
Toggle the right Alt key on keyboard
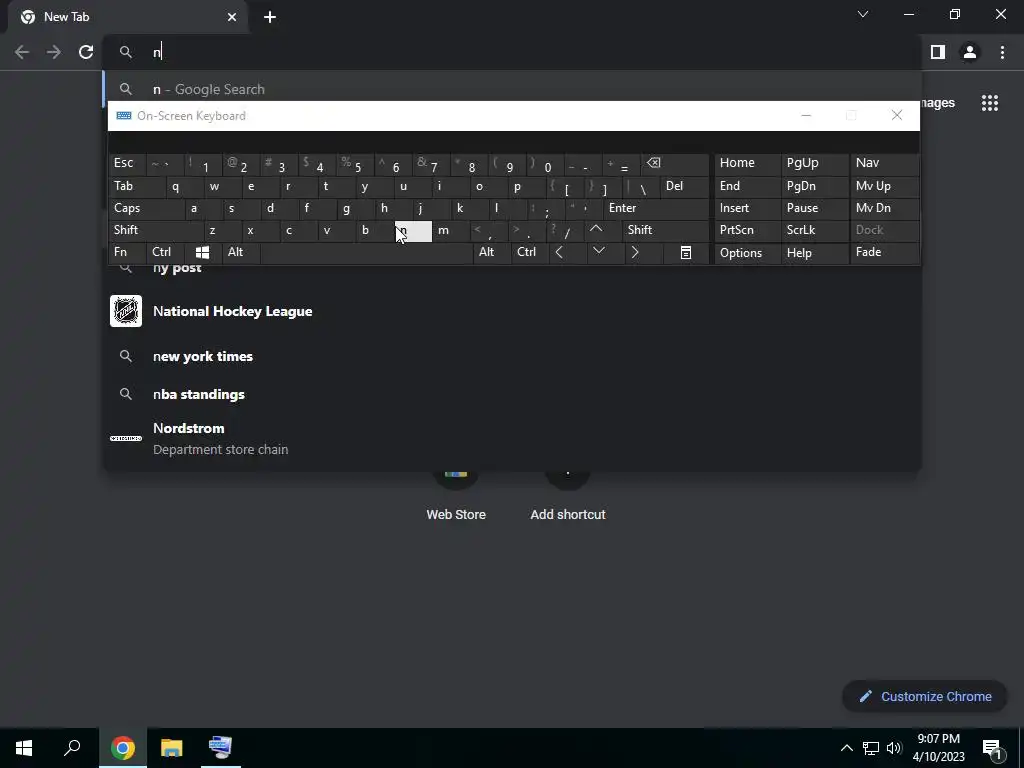click(492, 253)
